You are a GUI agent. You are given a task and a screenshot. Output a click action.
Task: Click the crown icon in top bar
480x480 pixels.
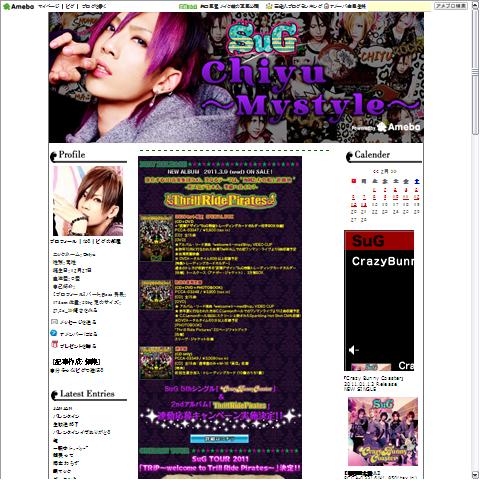pos(269,6)
